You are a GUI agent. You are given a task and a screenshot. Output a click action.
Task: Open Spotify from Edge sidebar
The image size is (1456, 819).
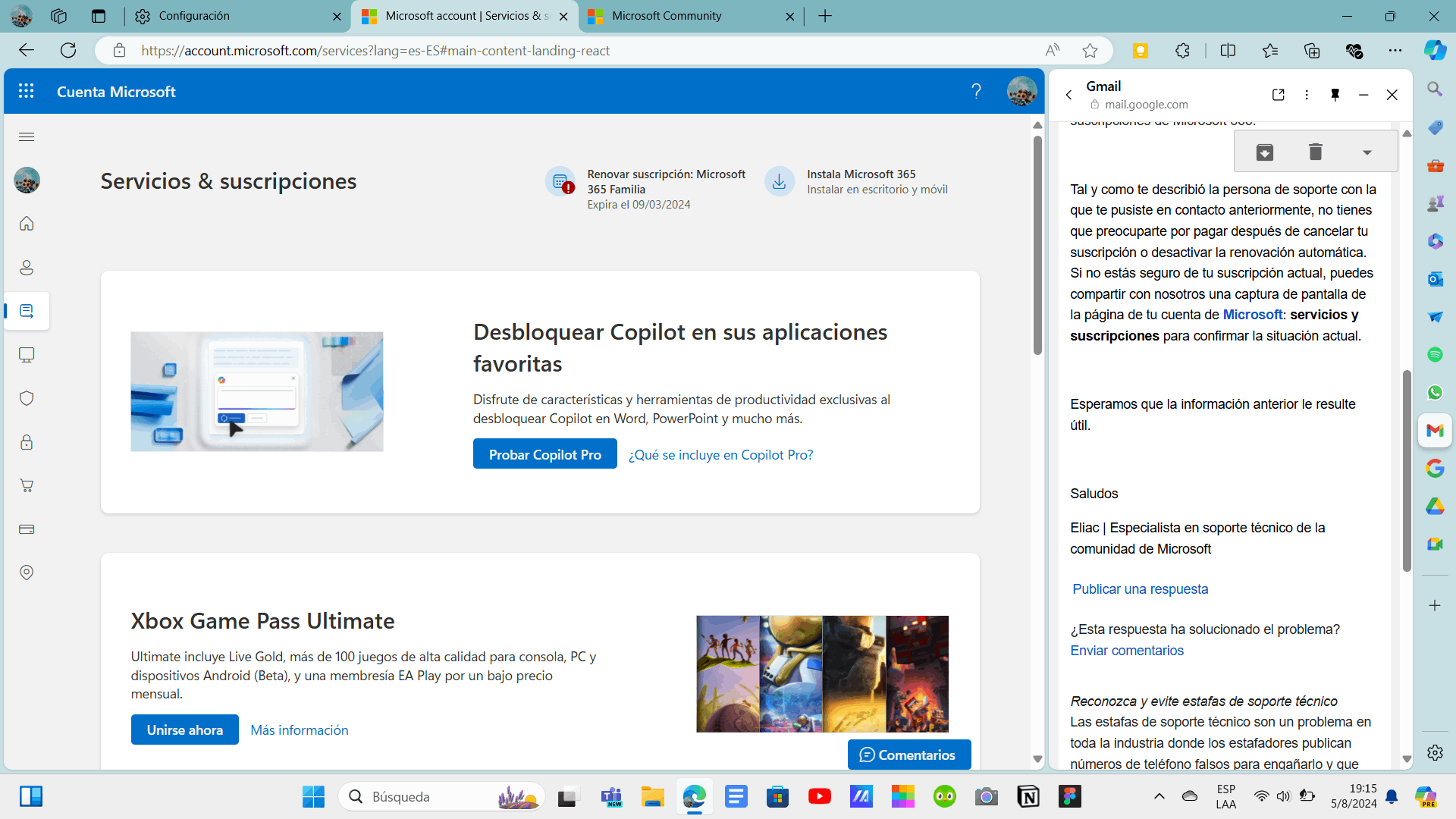point(1435,354)
